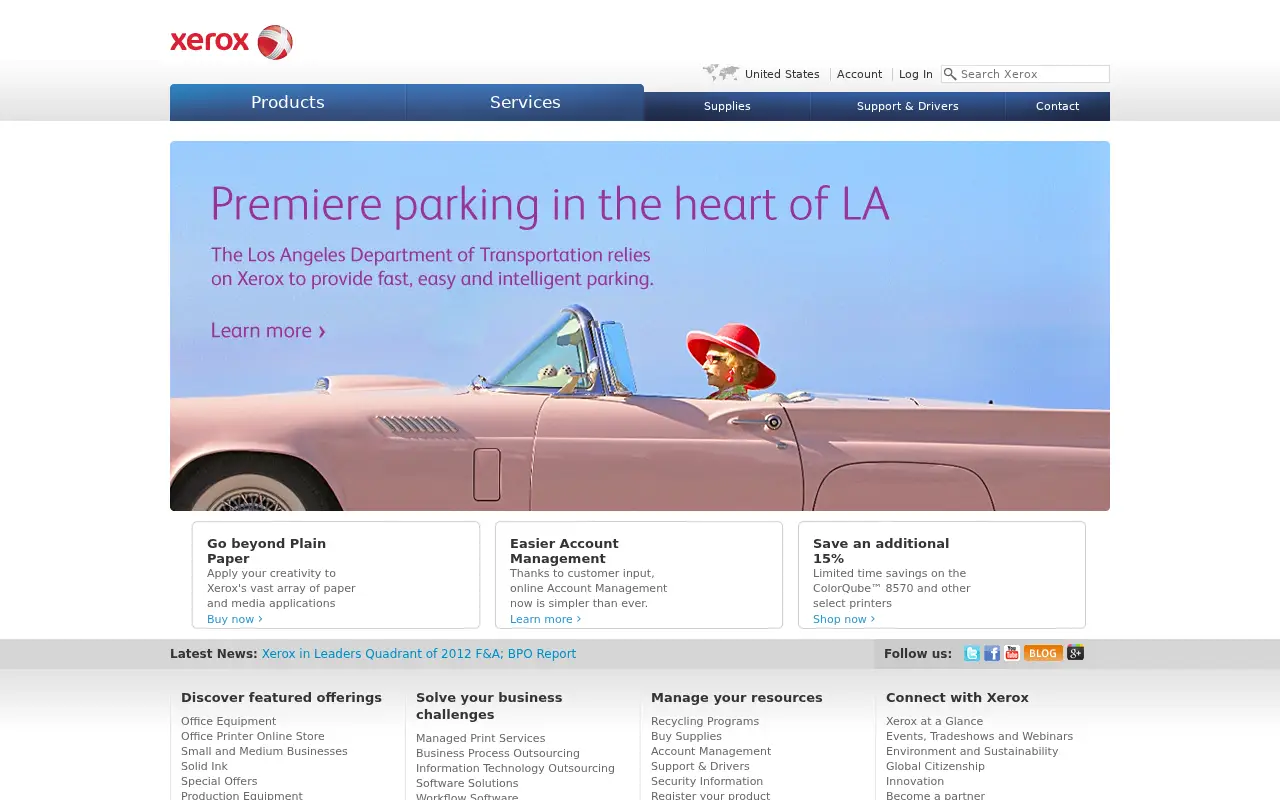Open Events, Tradeshows and Webinars link
This screenshot has height=800, width=1280.
pyautogui.click(x=979, y=736)
